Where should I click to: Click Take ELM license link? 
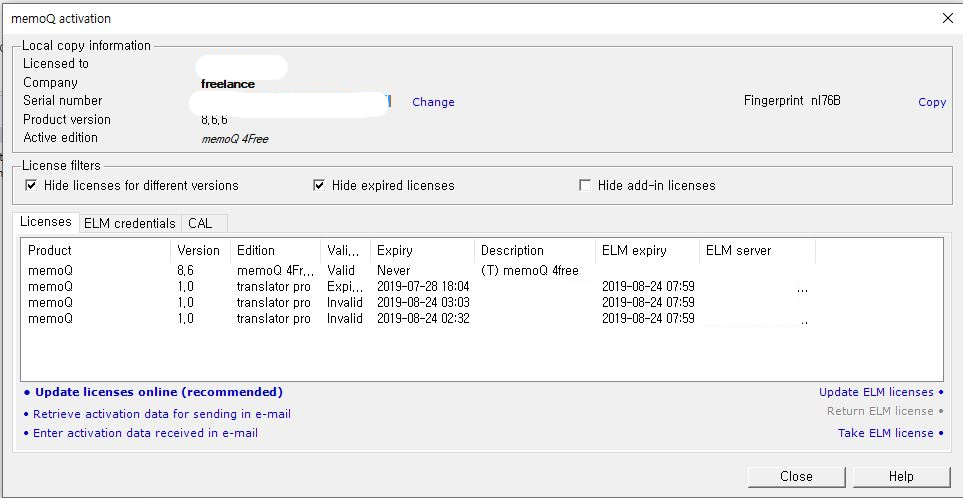click(885, 433)
